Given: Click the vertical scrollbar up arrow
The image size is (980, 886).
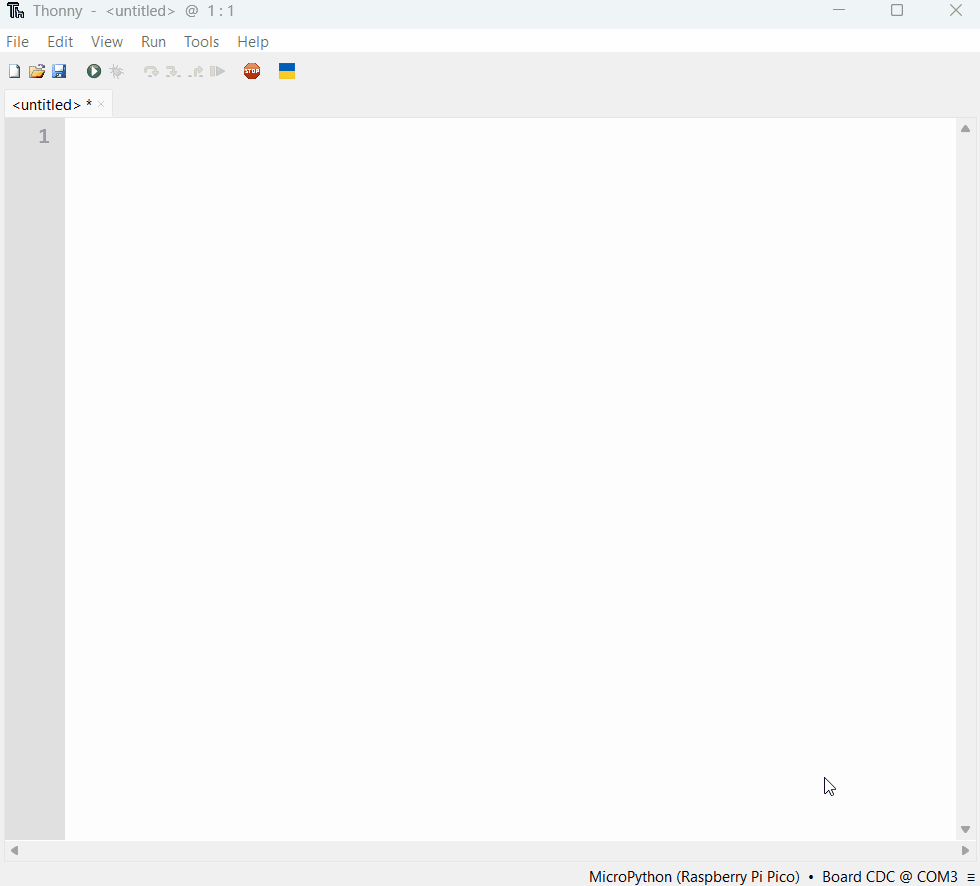Looking at the screenshot, I should tap(966, 129).
